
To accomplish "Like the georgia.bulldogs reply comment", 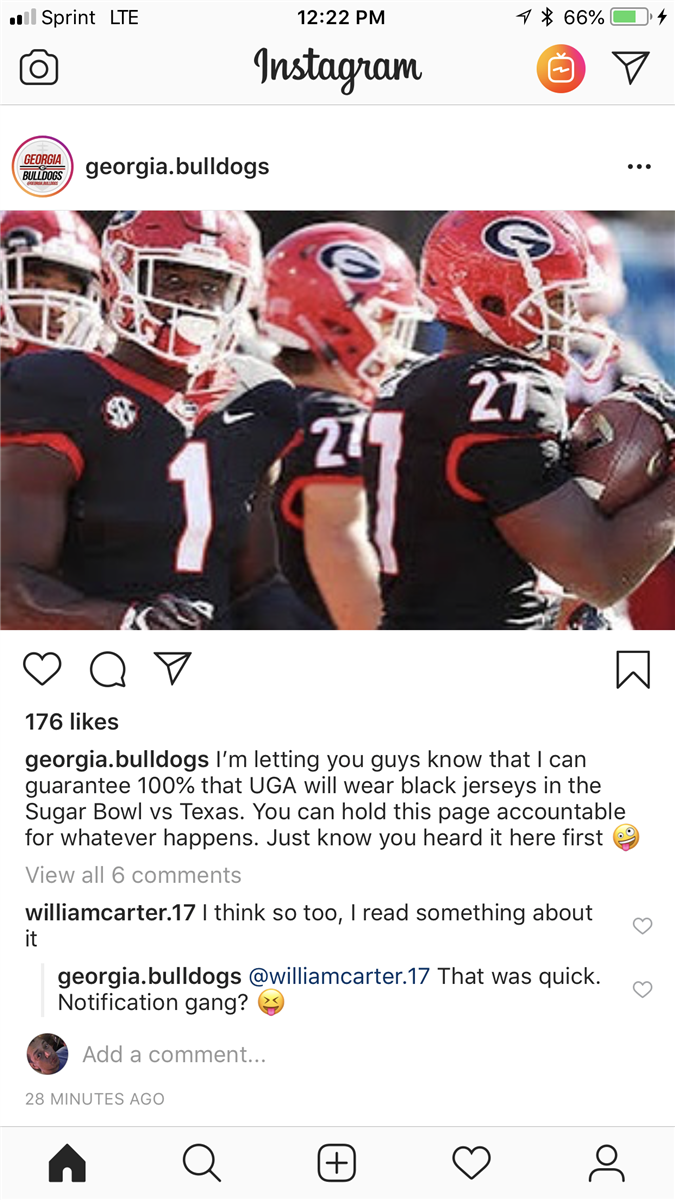I will click(x=642, y=989).
